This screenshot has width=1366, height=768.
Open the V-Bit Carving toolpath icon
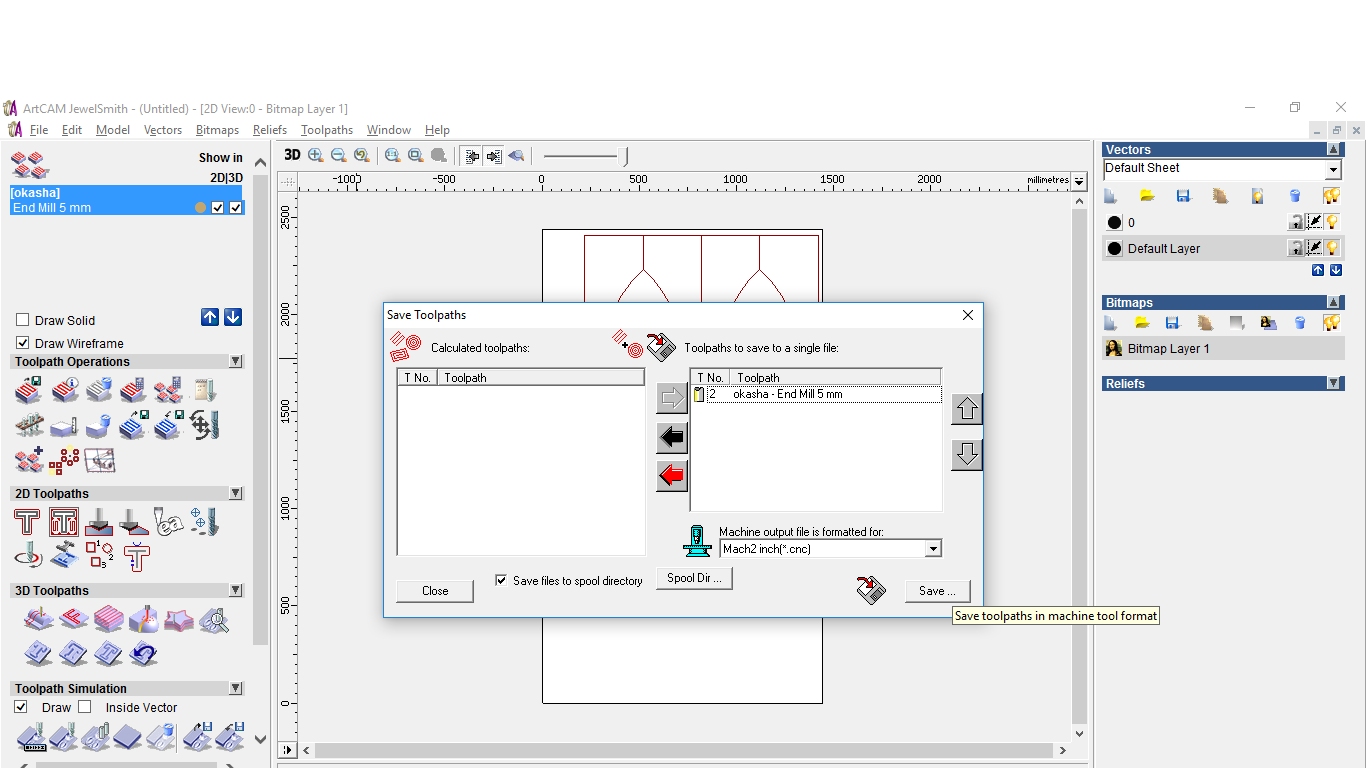(99, 522)
